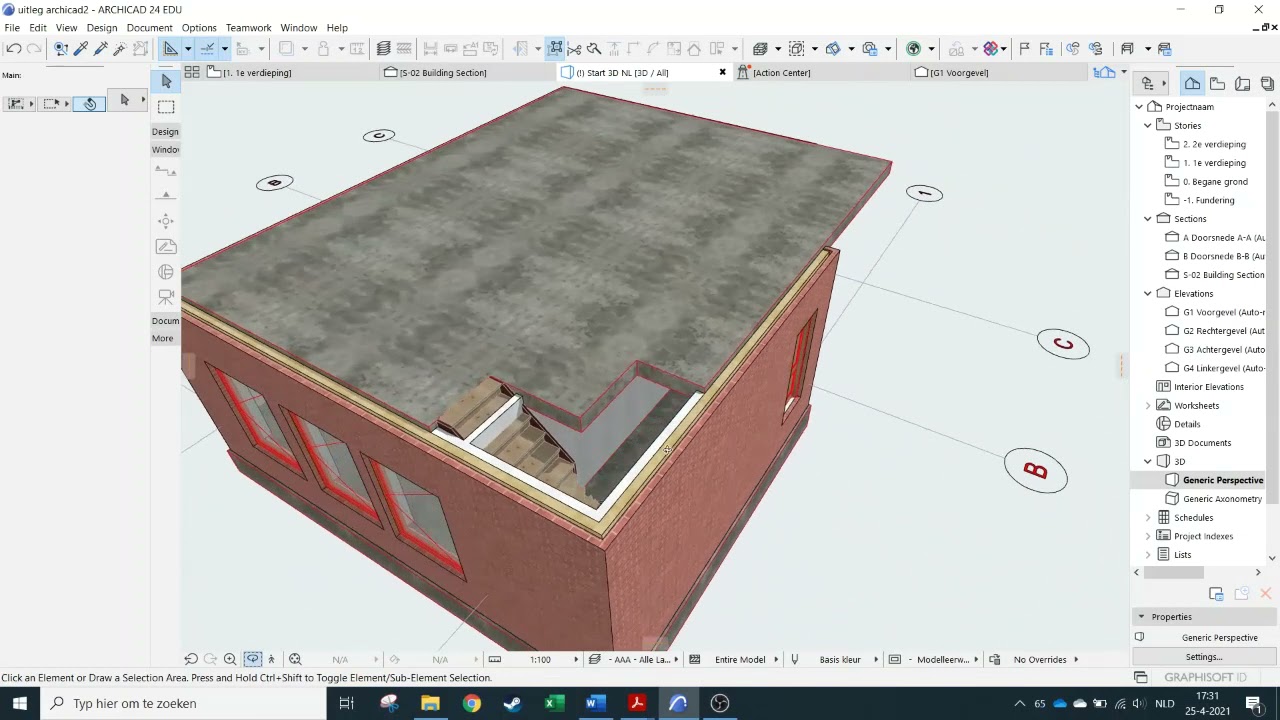Screen dimensions: 1280x720
Task: Expand the Worksheets tree node
Action: (1148, 405)
